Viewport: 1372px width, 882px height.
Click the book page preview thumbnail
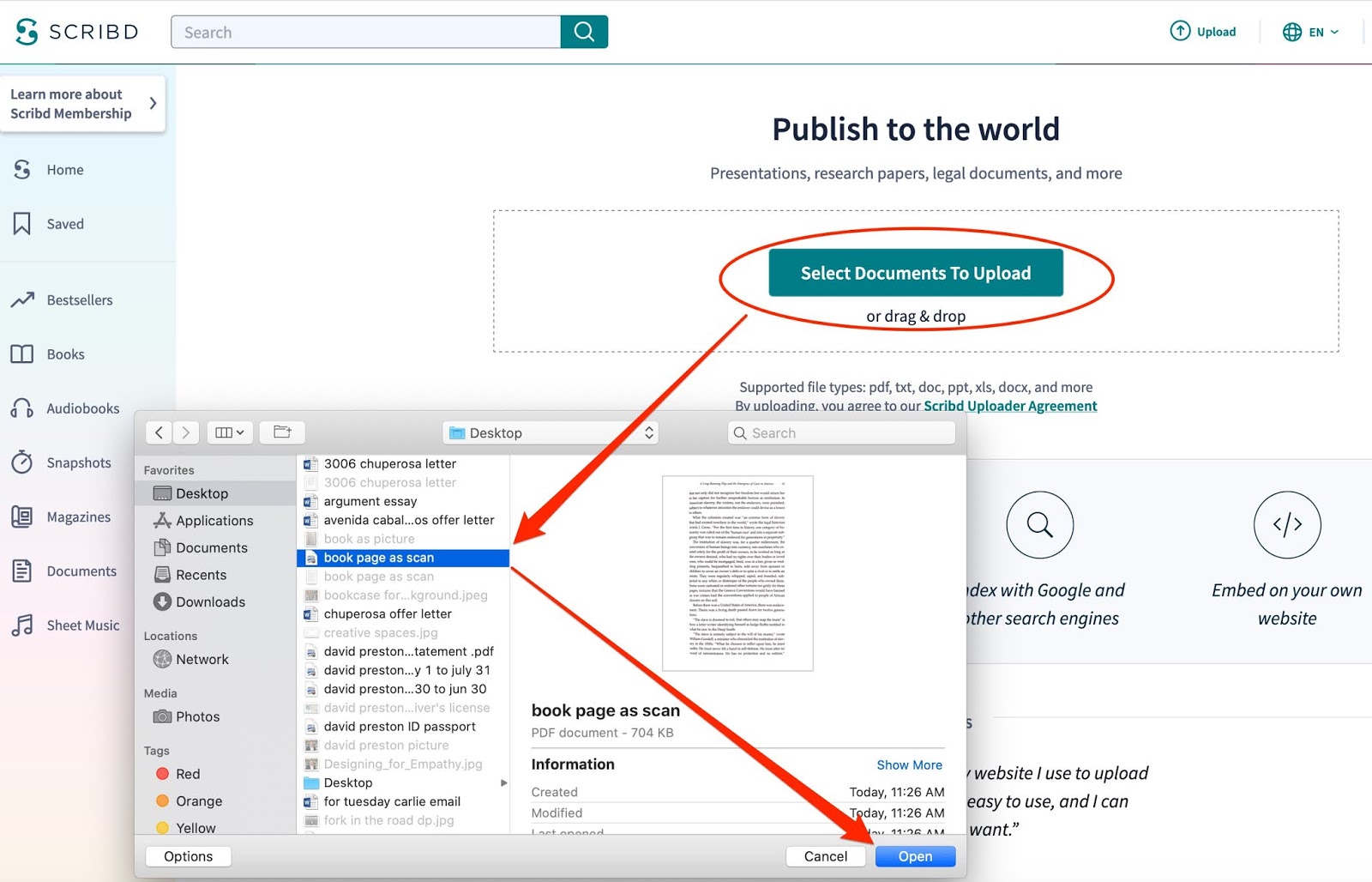[737, 573]
